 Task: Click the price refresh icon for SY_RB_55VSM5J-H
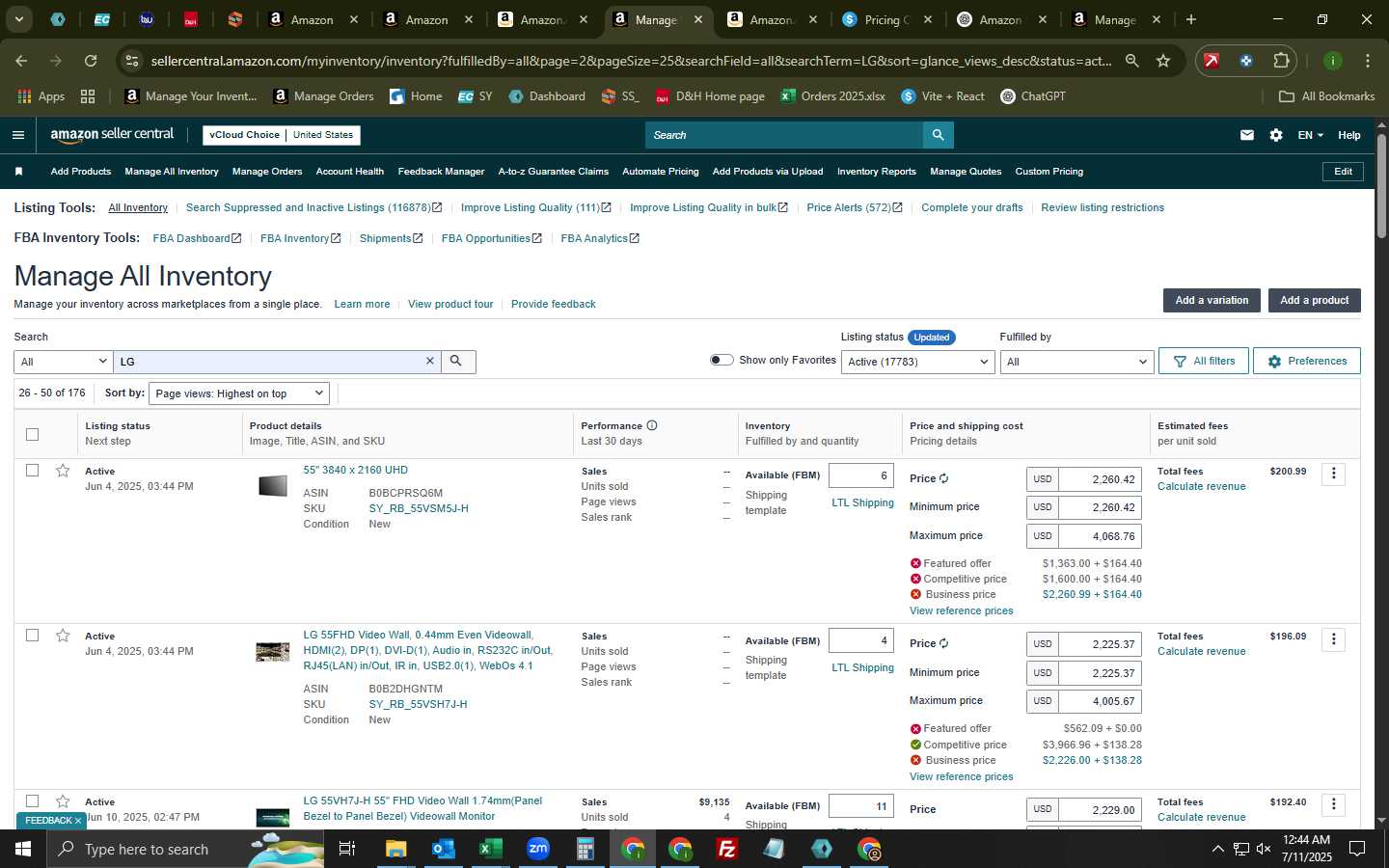pos(943,478)
